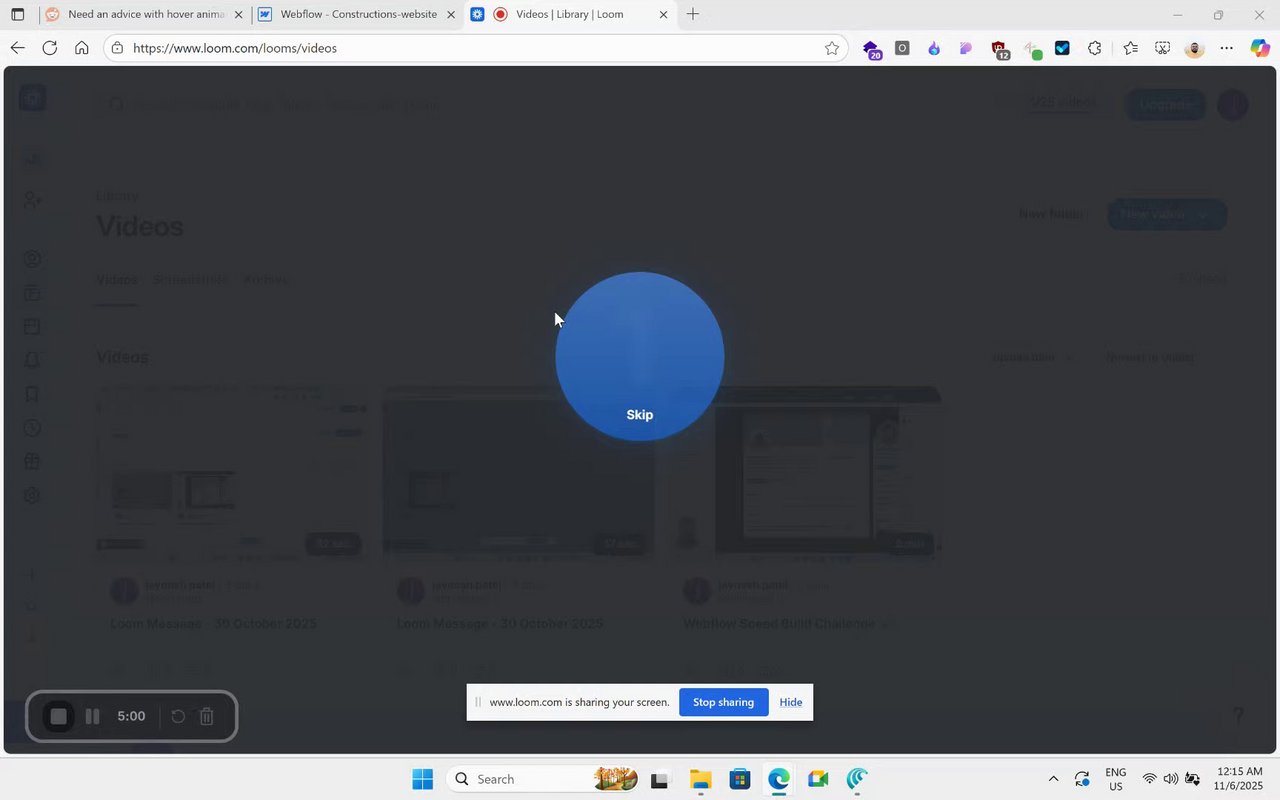Close the 'Need an advice' tab

coord(238,15)
